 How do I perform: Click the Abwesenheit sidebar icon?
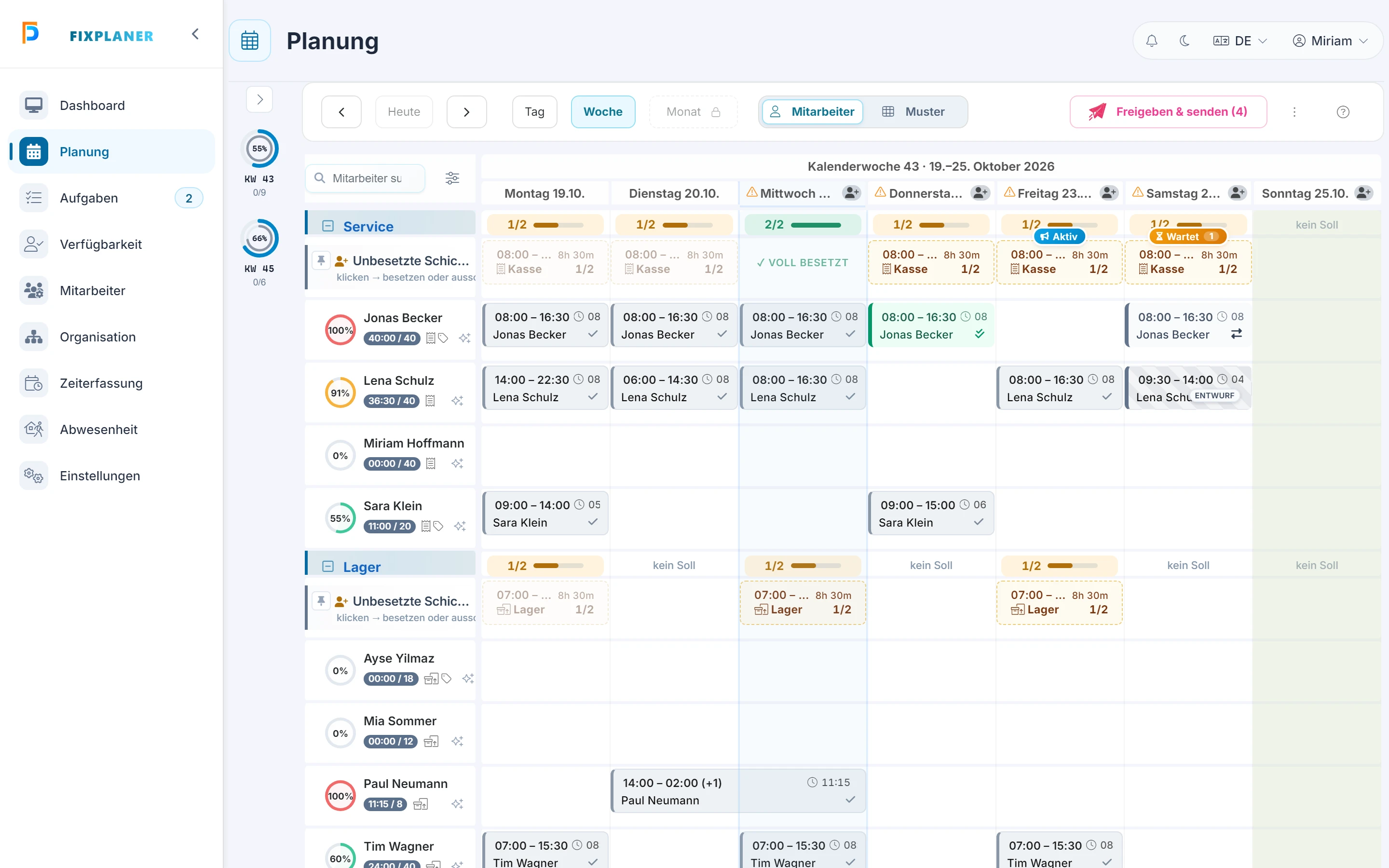click(33, 429)
